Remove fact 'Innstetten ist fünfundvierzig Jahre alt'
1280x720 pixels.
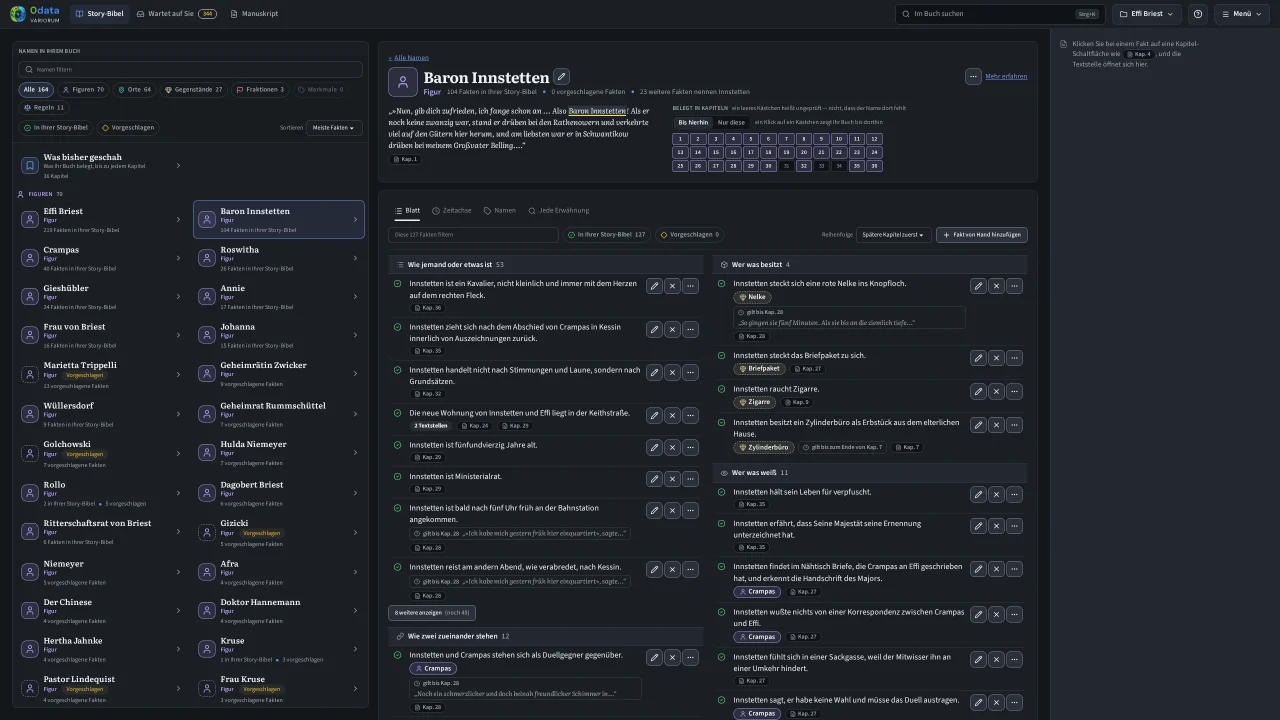672,448
